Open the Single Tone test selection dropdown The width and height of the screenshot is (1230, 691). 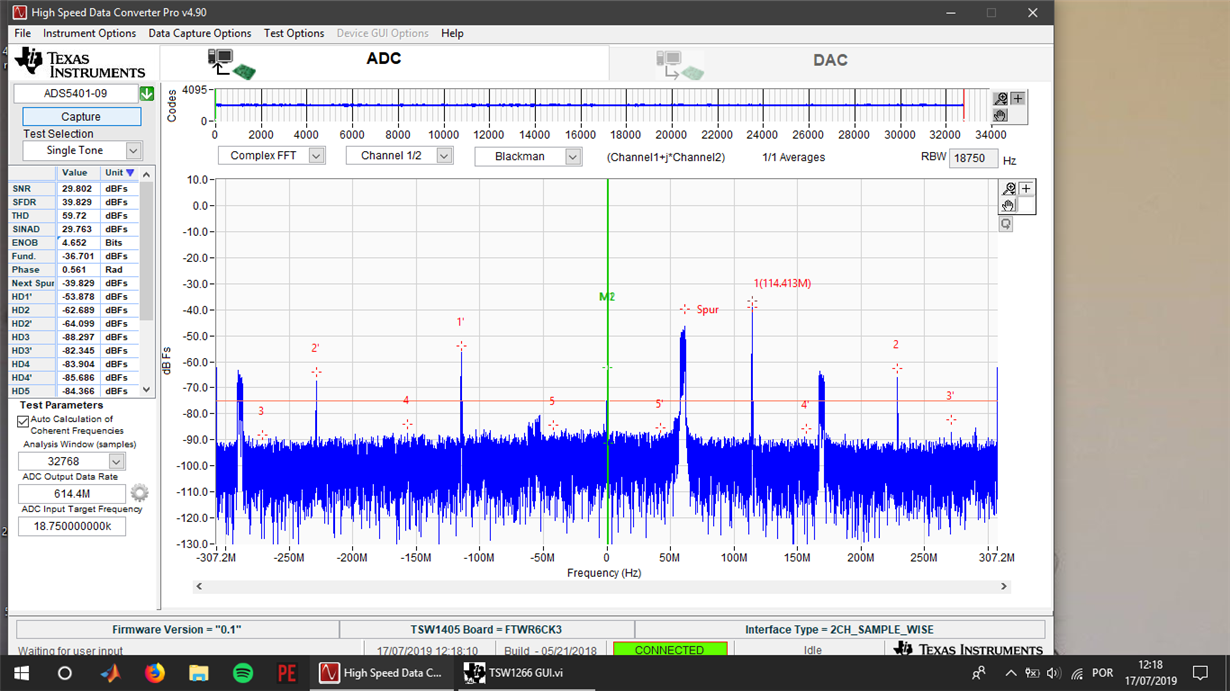[133, 150]
